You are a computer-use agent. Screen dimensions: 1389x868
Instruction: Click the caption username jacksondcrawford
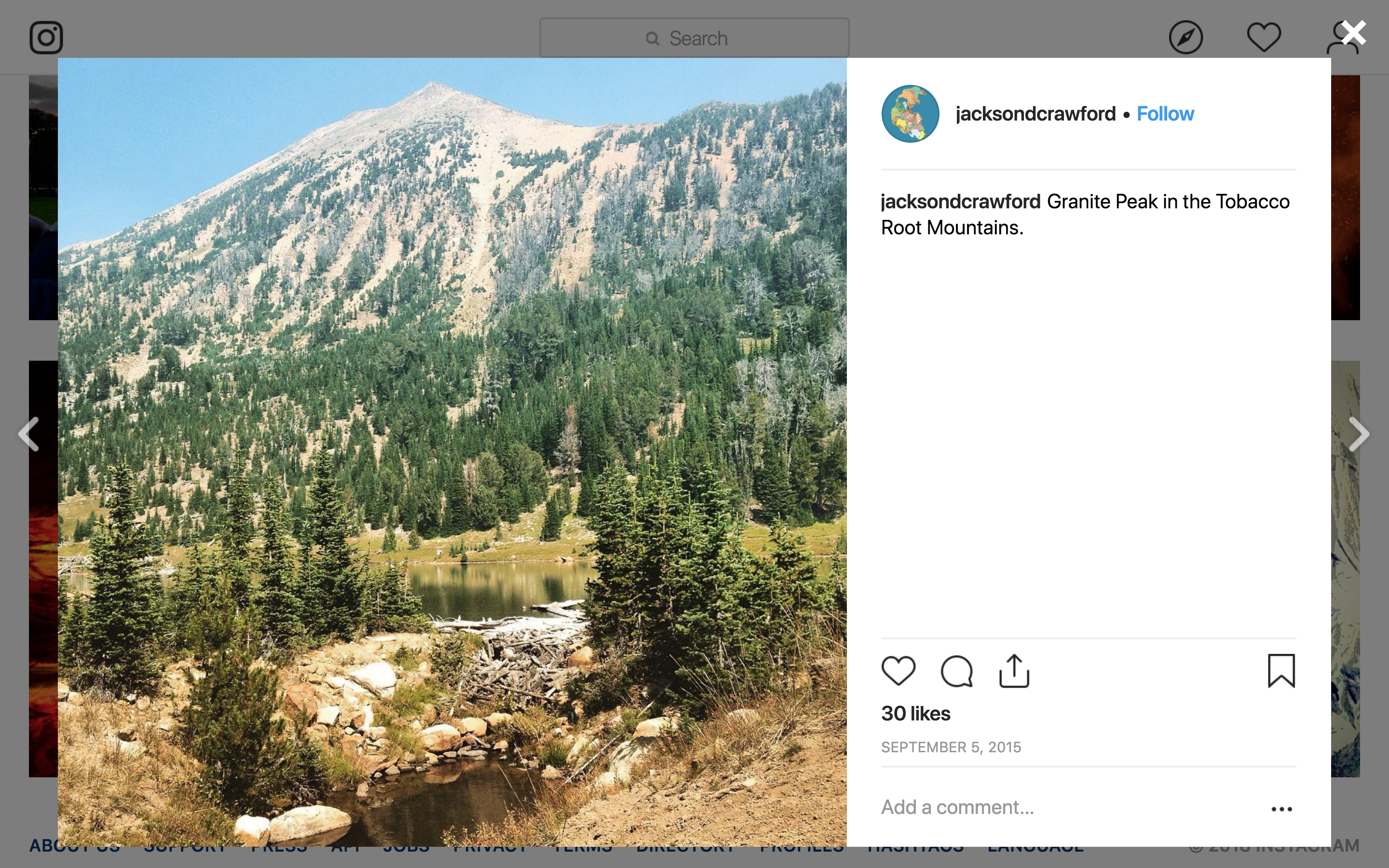pyautogui.click(x=960, y=202)
